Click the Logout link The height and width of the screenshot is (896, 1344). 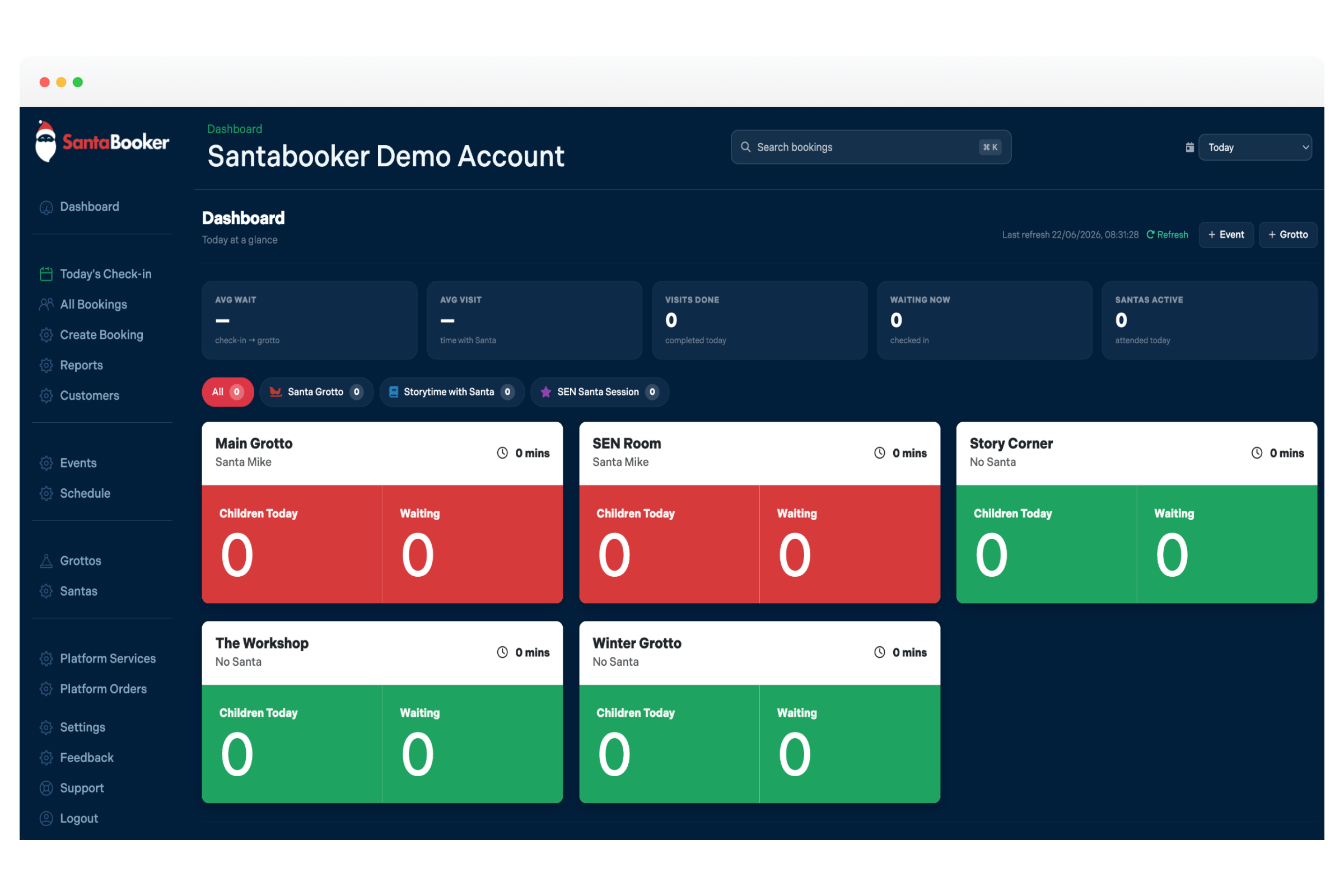(80, 818)
